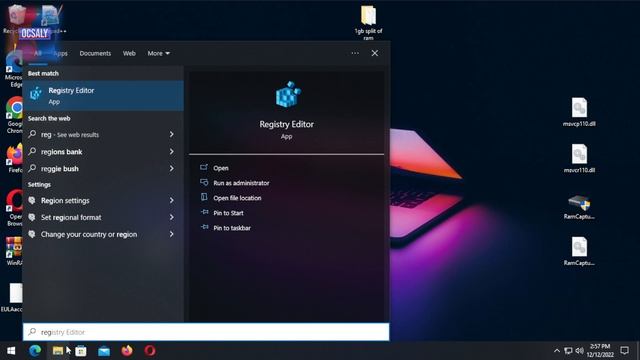Switch to the Documents search tab
The height and width of the screenshot is (360, 640).
coord(95,53)
